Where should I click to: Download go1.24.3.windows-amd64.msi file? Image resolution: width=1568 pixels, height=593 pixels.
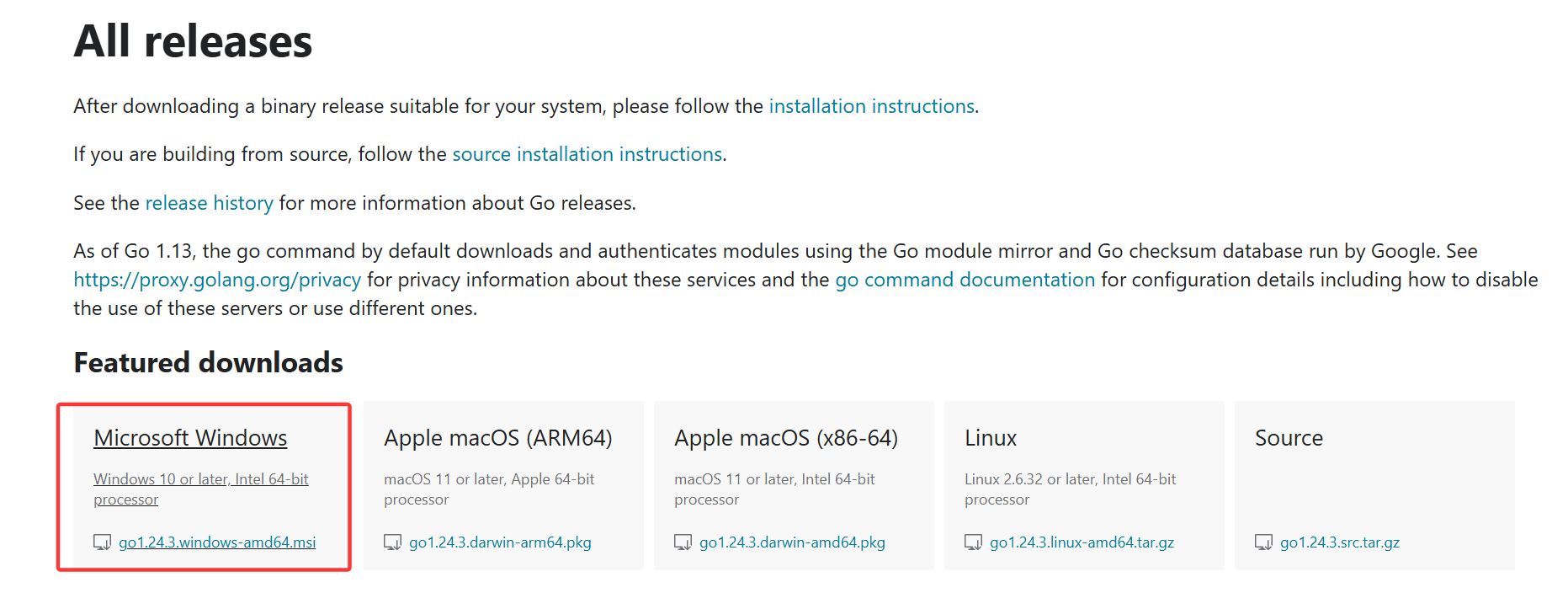tap(217, 542)
